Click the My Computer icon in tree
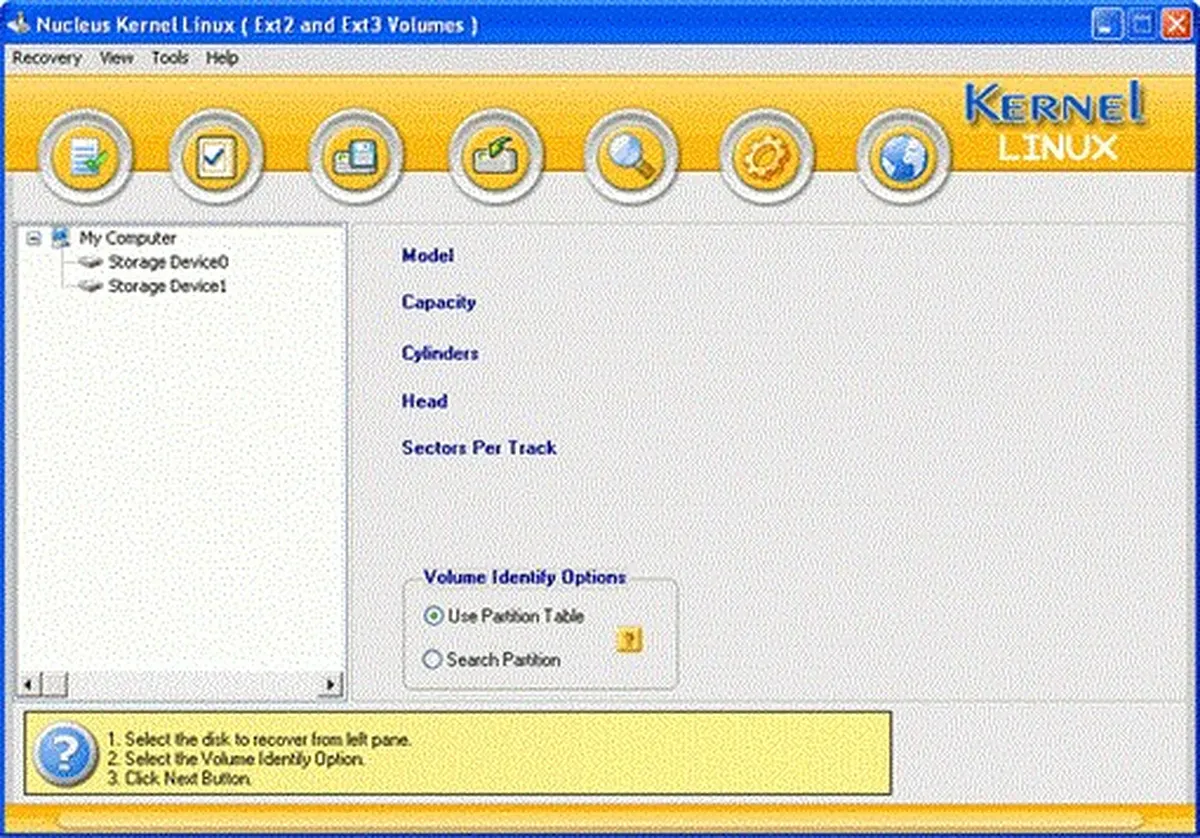This screenshot has height=838, width=1200. pyautogui.click(x=61, y=238)
